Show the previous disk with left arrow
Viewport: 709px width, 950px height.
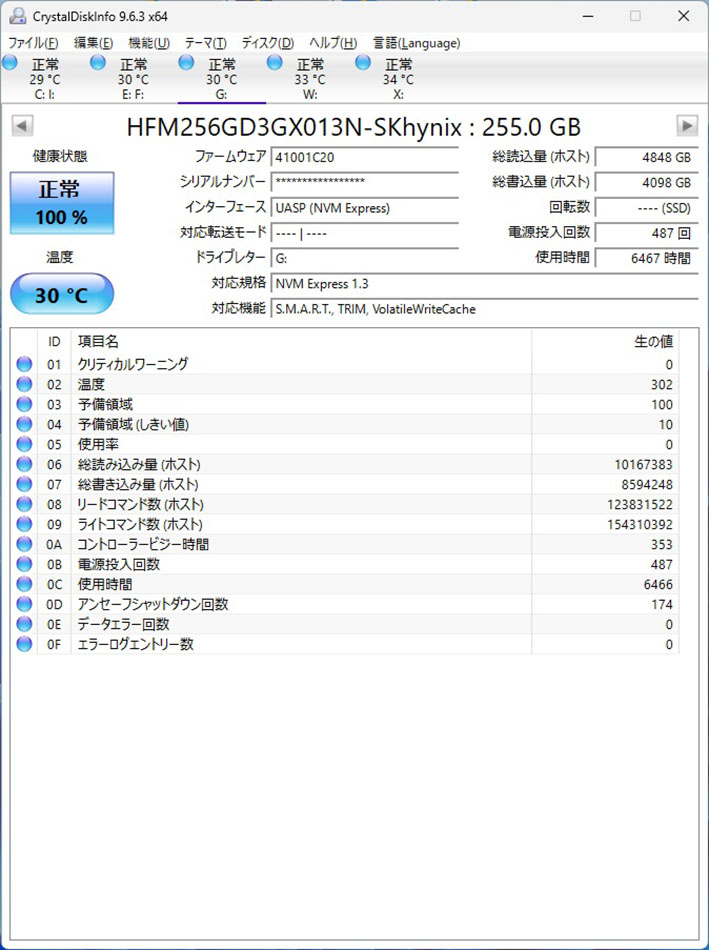pos(22,126)
